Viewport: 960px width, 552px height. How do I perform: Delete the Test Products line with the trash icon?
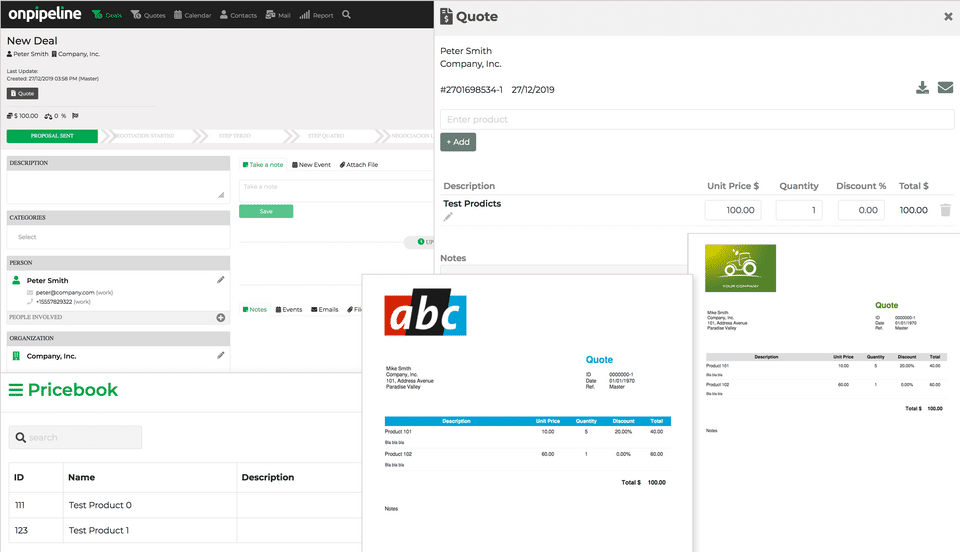pos(945,210)
